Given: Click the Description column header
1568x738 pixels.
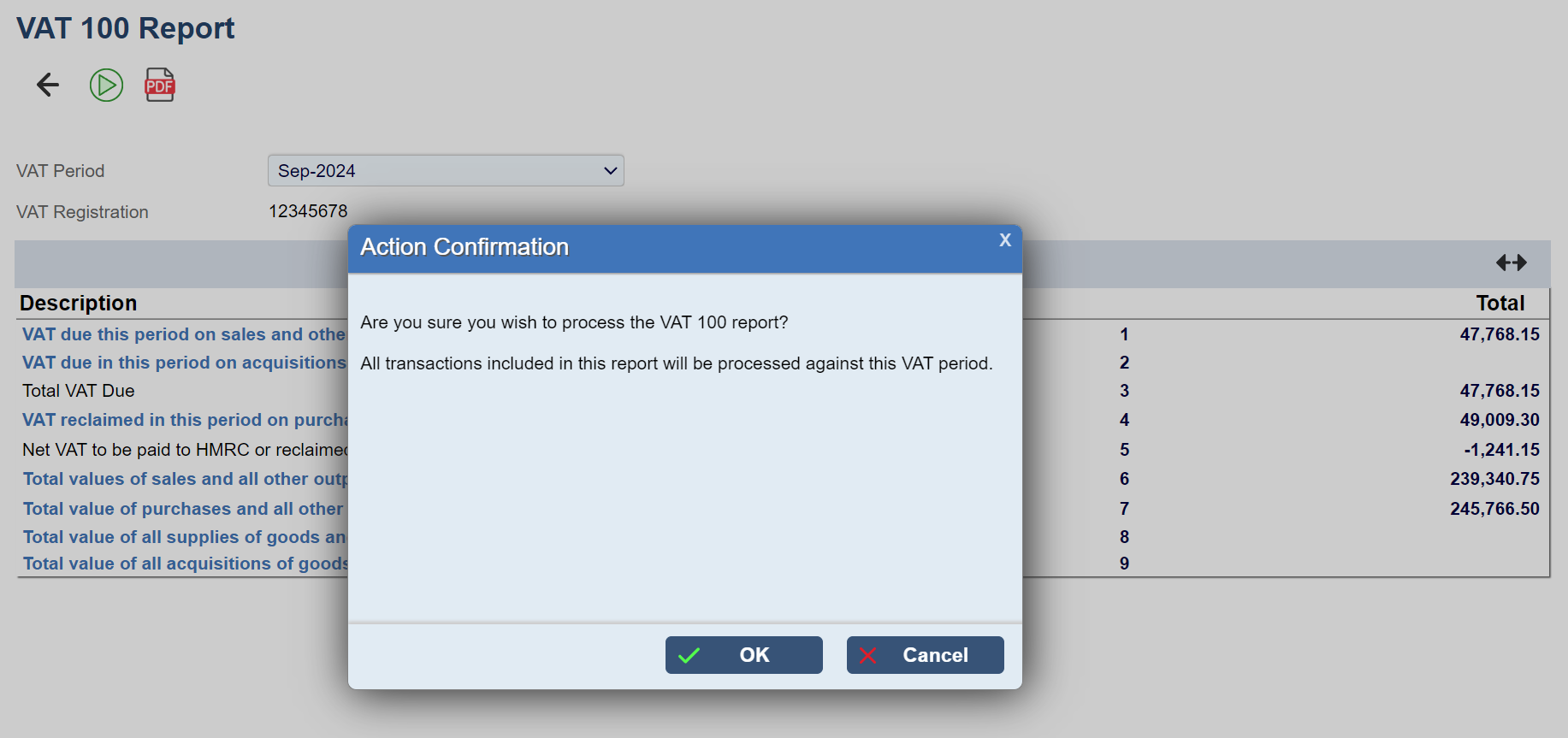Looking at the screenshot, I should pos(78,304).
